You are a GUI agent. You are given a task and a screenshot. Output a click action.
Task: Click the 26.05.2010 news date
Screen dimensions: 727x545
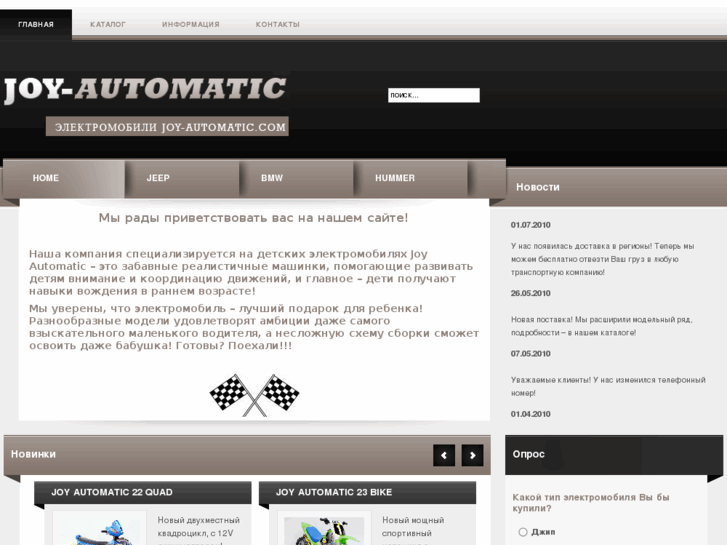point(530,293)
